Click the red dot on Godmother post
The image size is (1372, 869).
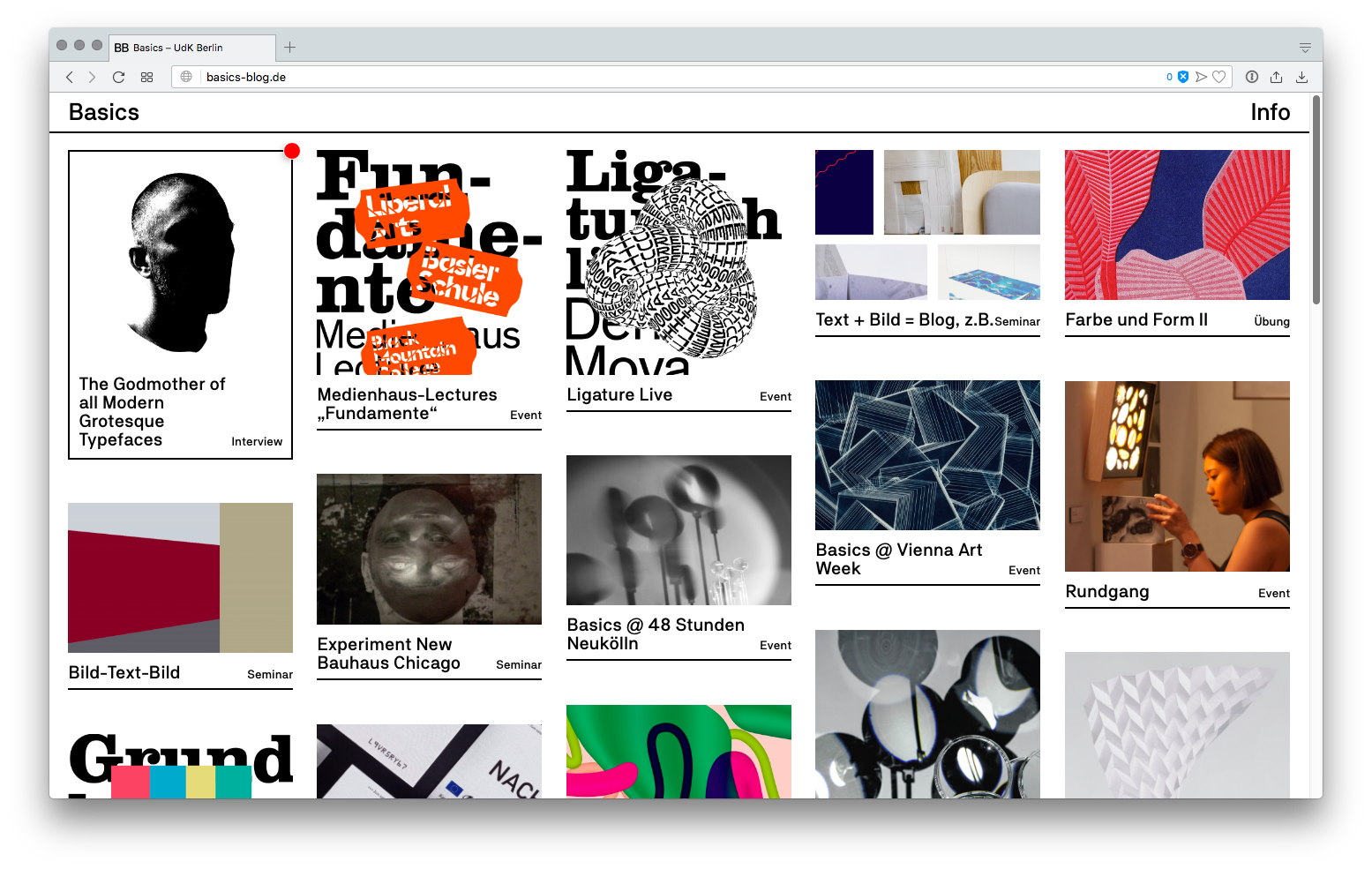coord(292,151)
